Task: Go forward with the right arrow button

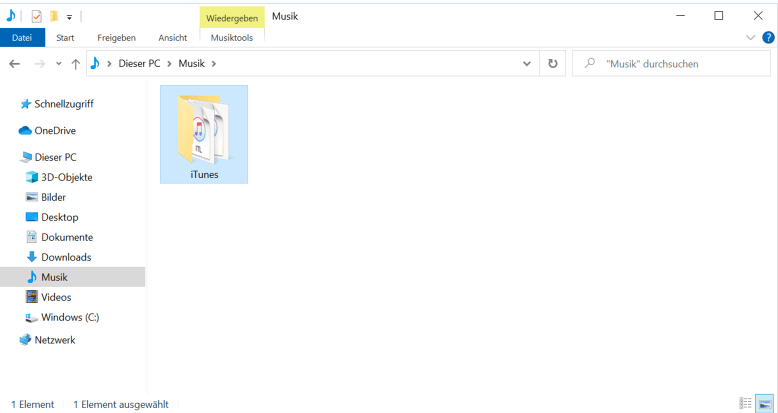Action: [x=40, y=64]
